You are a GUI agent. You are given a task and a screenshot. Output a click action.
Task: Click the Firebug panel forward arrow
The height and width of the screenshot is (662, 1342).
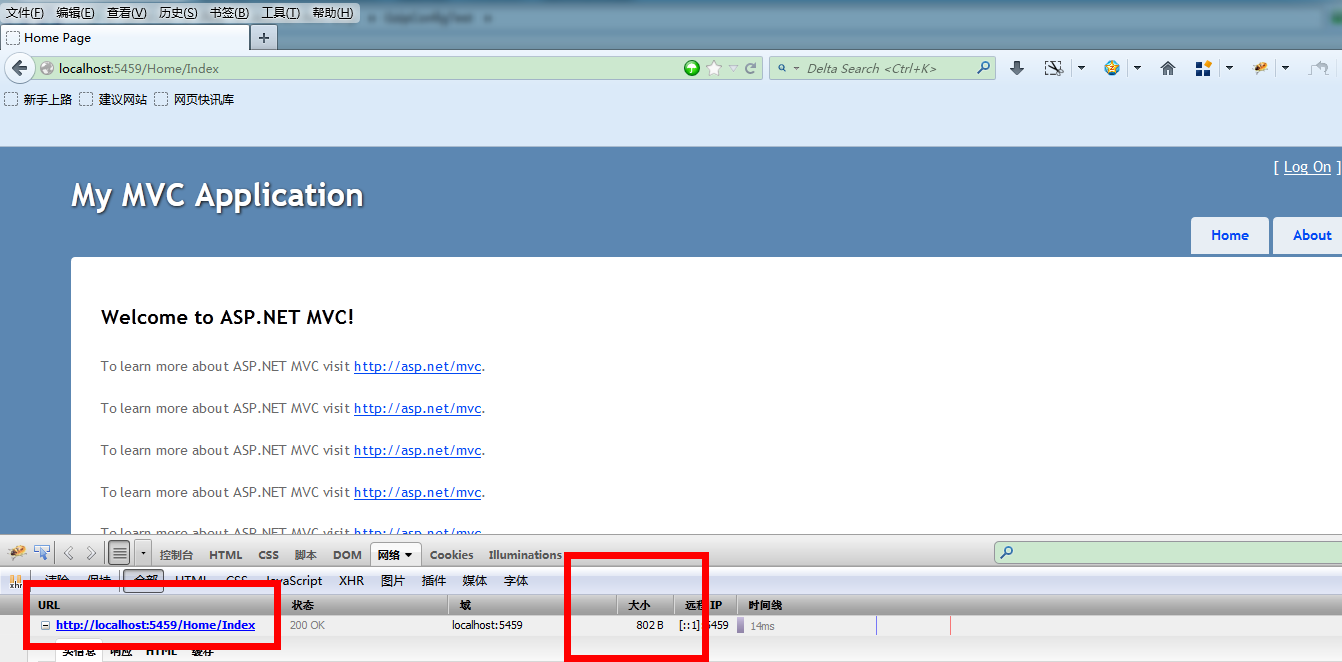coord(91,553)
